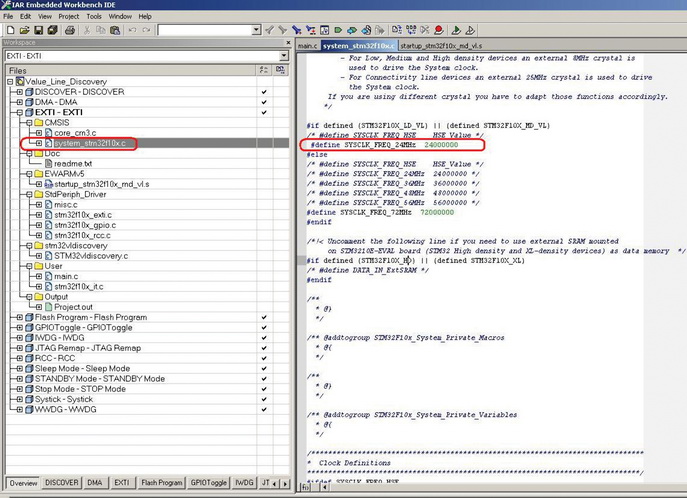Select the GPIOToggle workspace tab

(209, 483)
